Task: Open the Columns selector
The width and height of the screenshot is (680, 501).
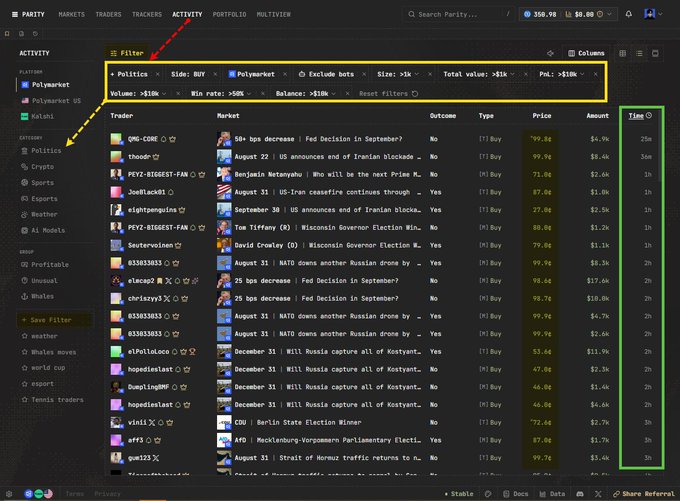Action: point(586,53)
